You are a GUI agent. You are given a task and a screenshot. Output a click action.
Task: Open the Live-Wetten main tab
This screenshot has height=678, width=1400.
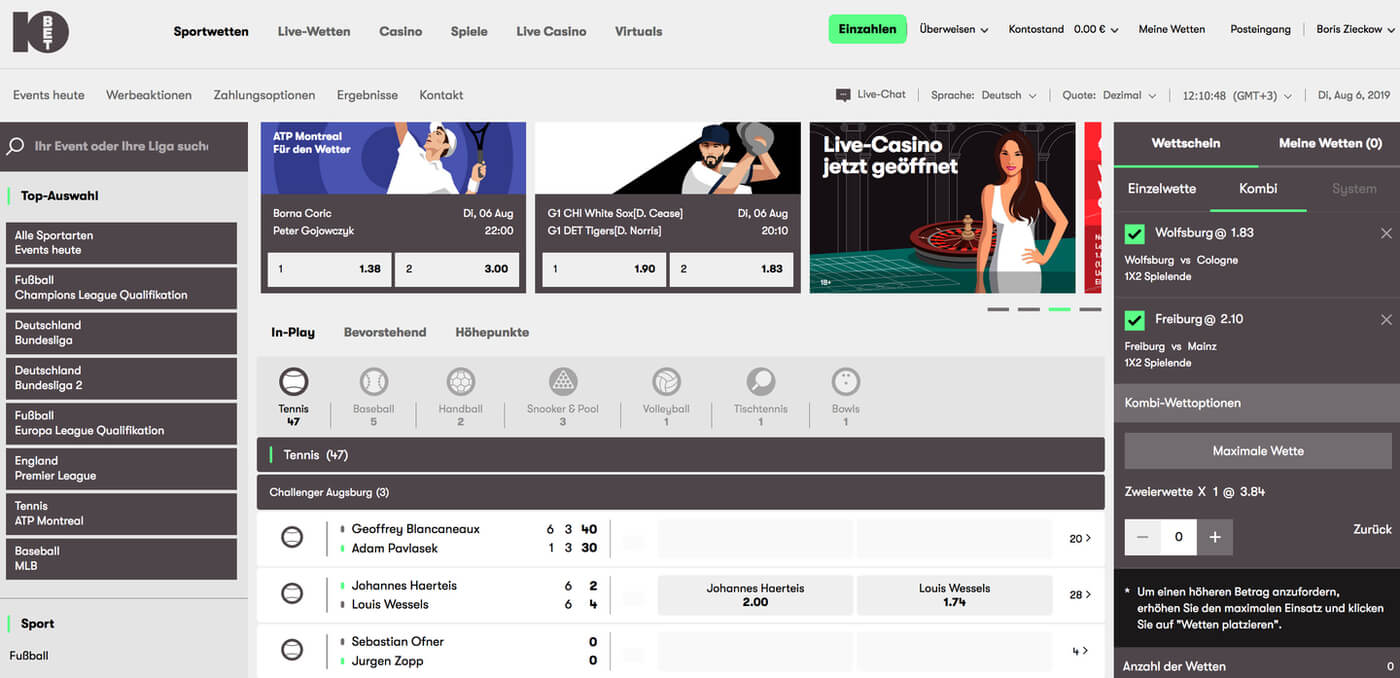pos(314,31)
